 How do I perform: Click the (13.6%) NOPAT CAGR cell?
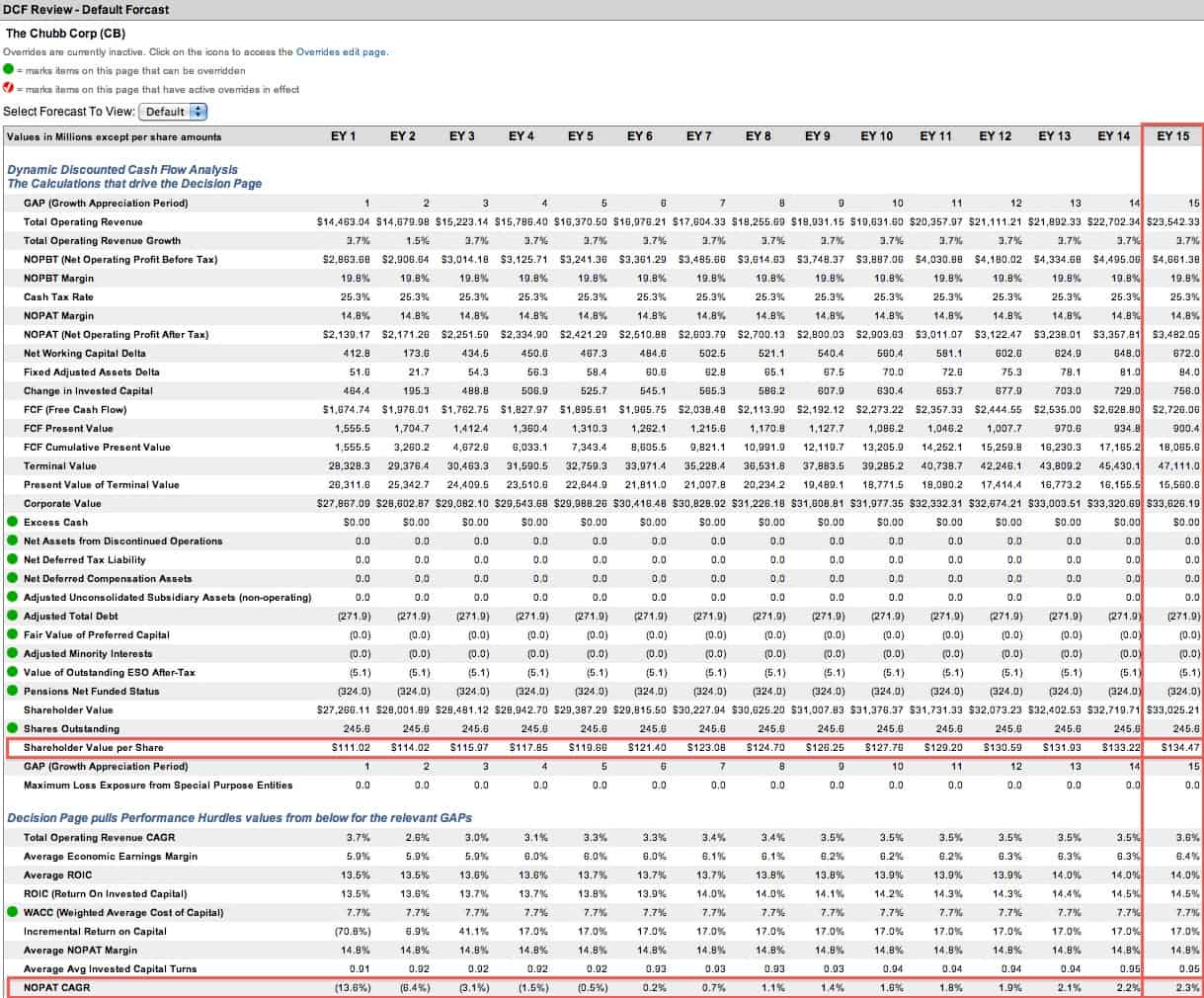point(353,987)
